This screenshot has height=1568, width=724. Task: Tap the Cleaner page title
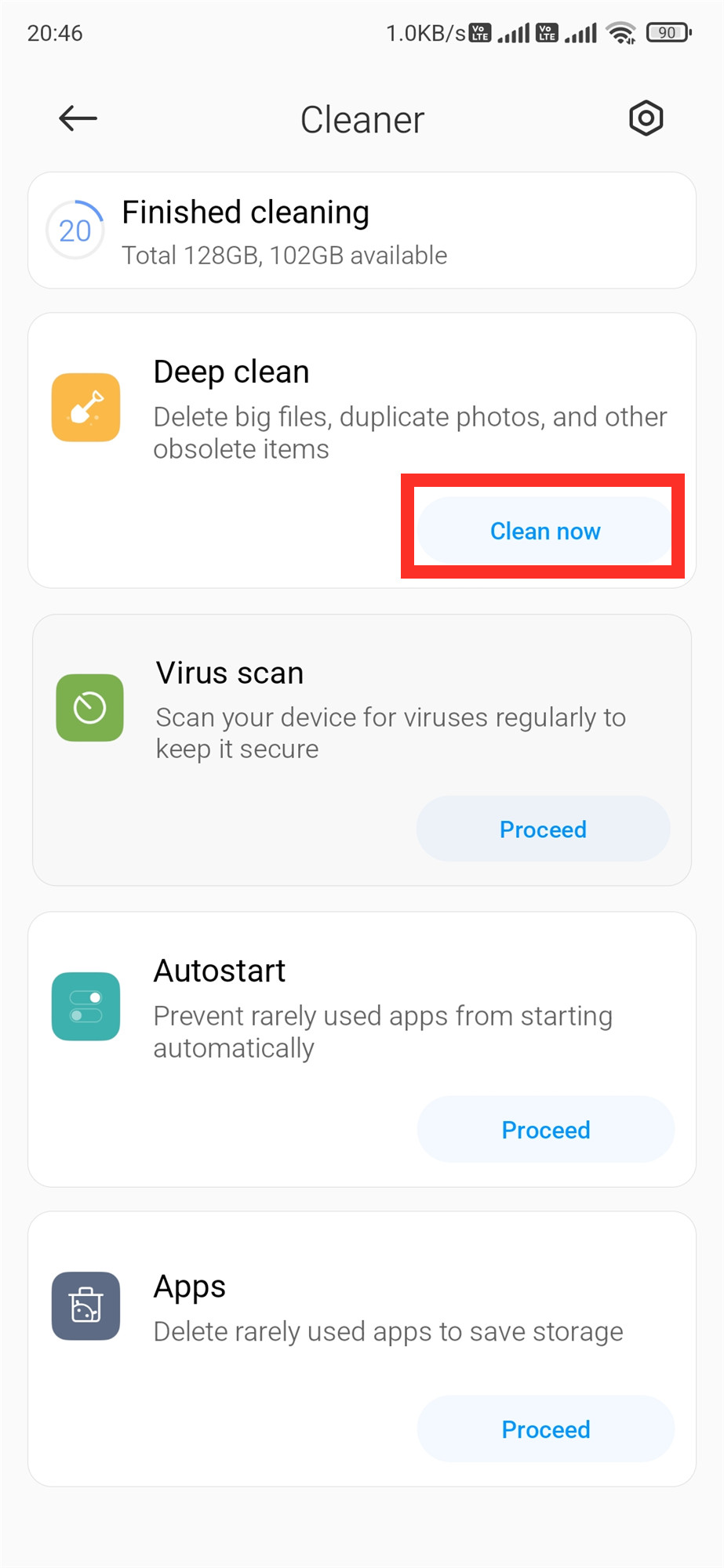[x=362, y=120]
